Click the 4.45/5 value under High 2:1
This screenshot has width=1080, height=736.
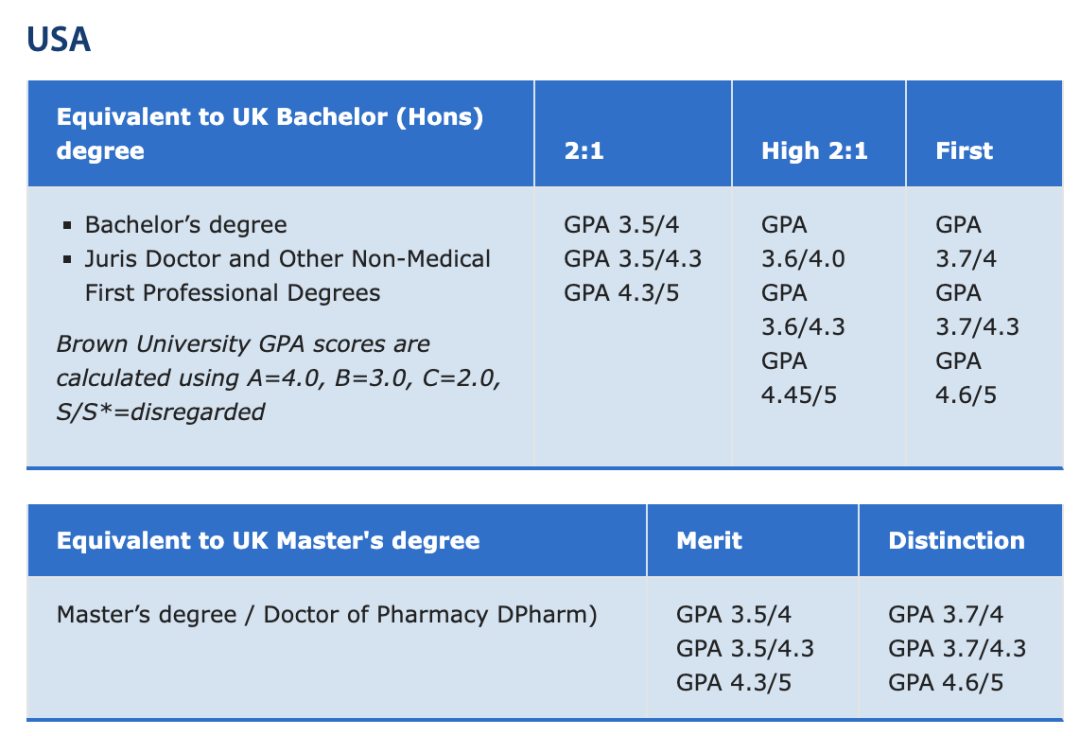[x=799, y=395]
